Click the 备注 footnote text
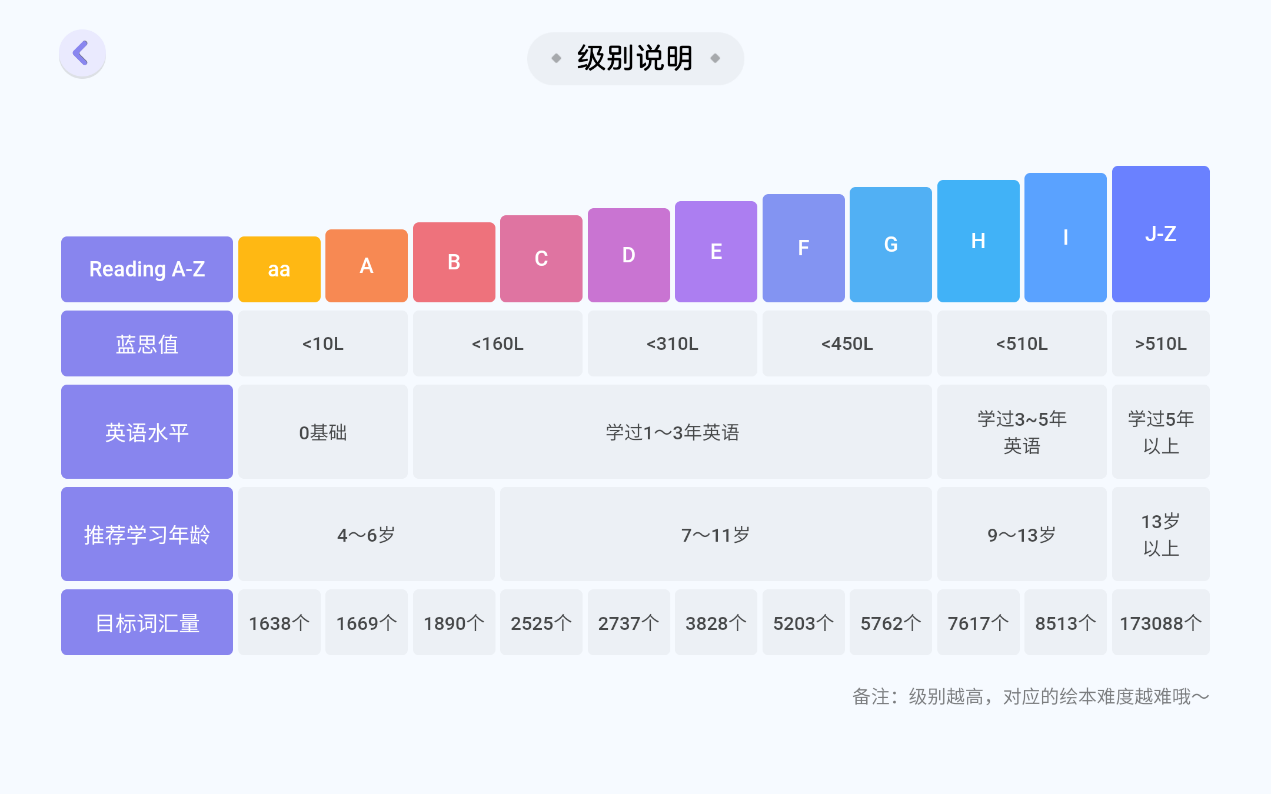1271x794 pixels. [x=1031, y=697]
